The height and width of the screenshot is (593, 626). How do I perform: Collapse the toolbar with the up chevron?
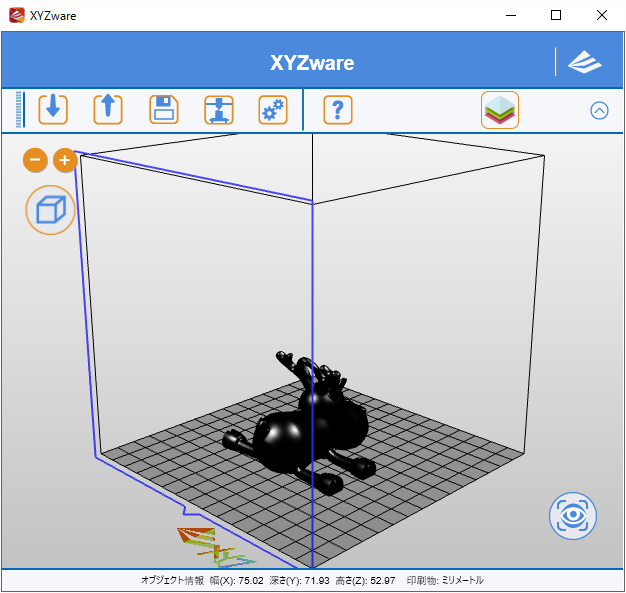pyautogui.click(x=599, y=111)
